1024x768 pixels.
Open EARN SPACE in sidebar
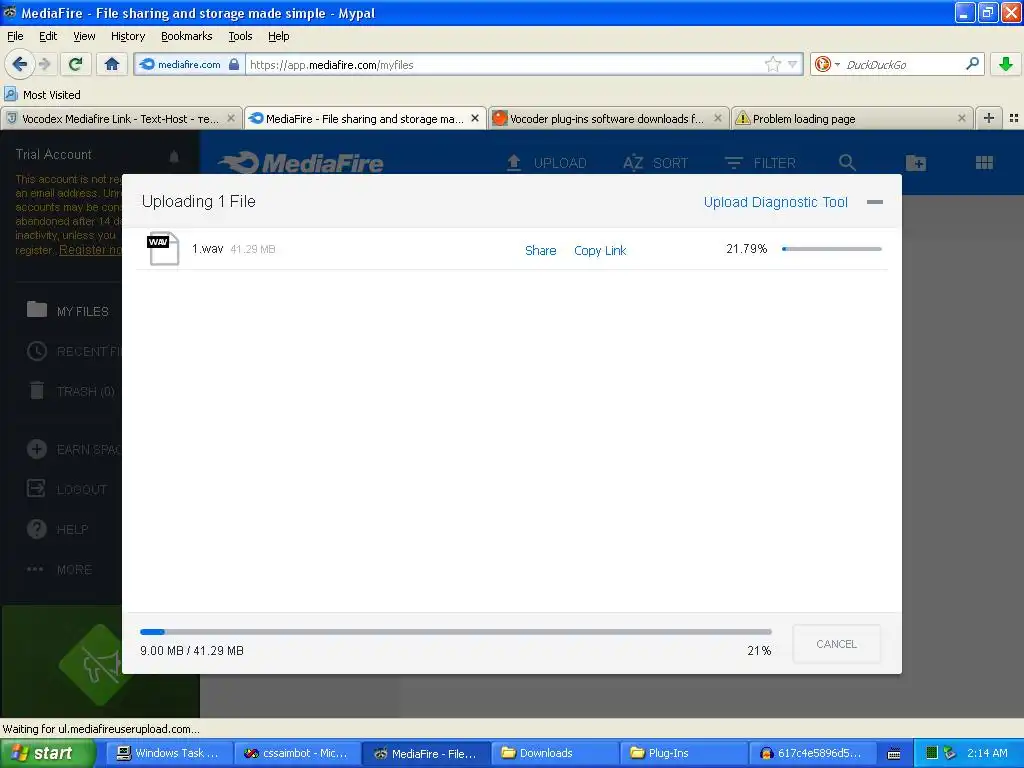click(x=74, y=449)
